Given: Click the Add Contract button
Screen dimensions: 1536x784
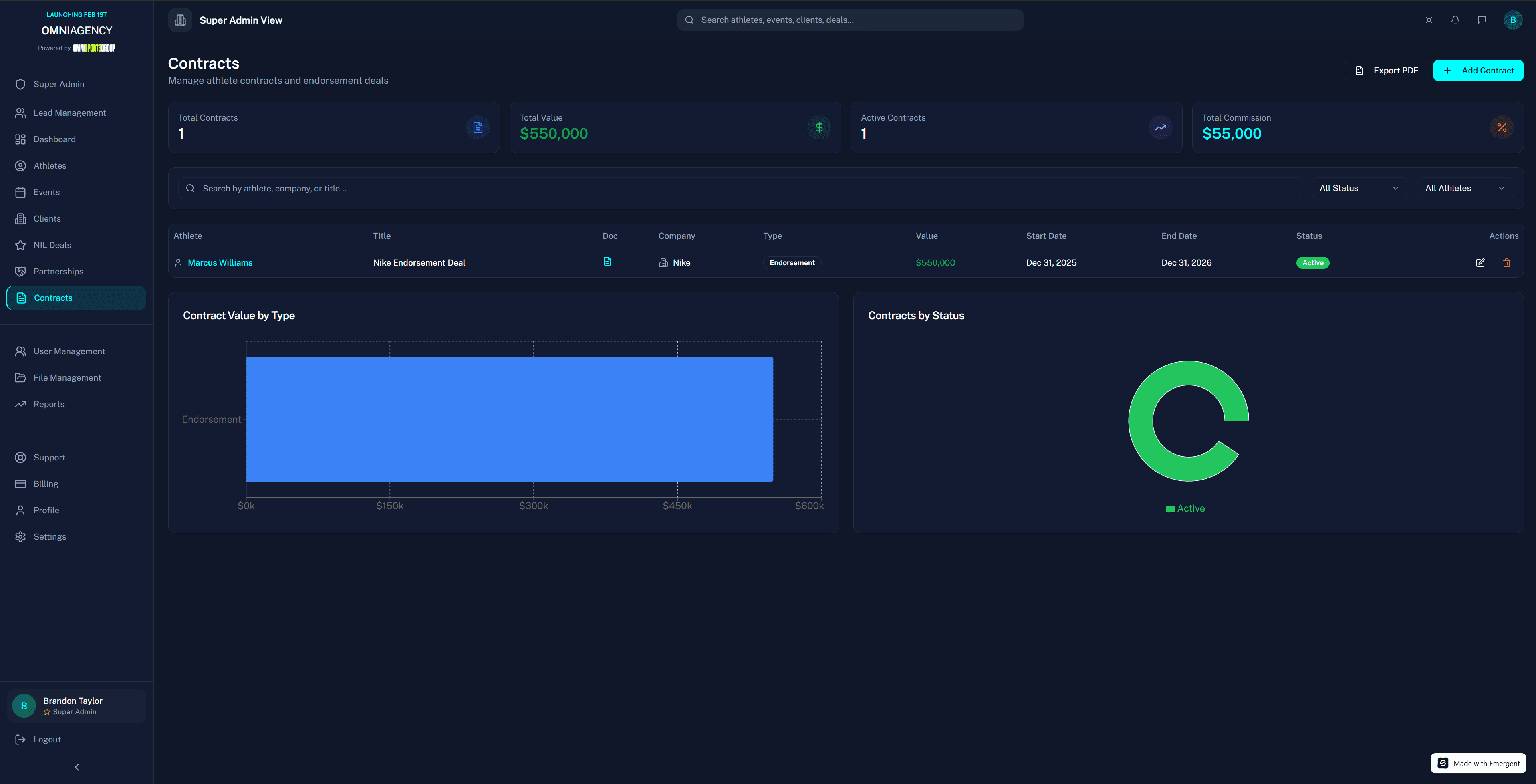Looking at the screenshot, I should [x=1478, y=71].
